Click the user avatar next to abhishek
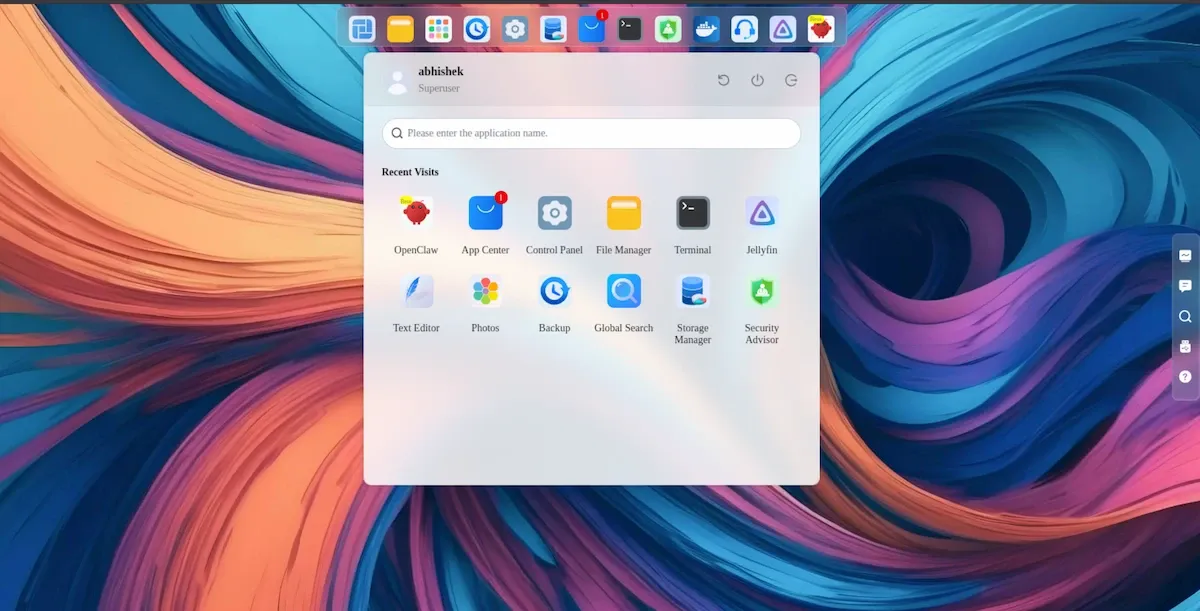This screenshot has width=1200, height=611. tap(397, 81)
